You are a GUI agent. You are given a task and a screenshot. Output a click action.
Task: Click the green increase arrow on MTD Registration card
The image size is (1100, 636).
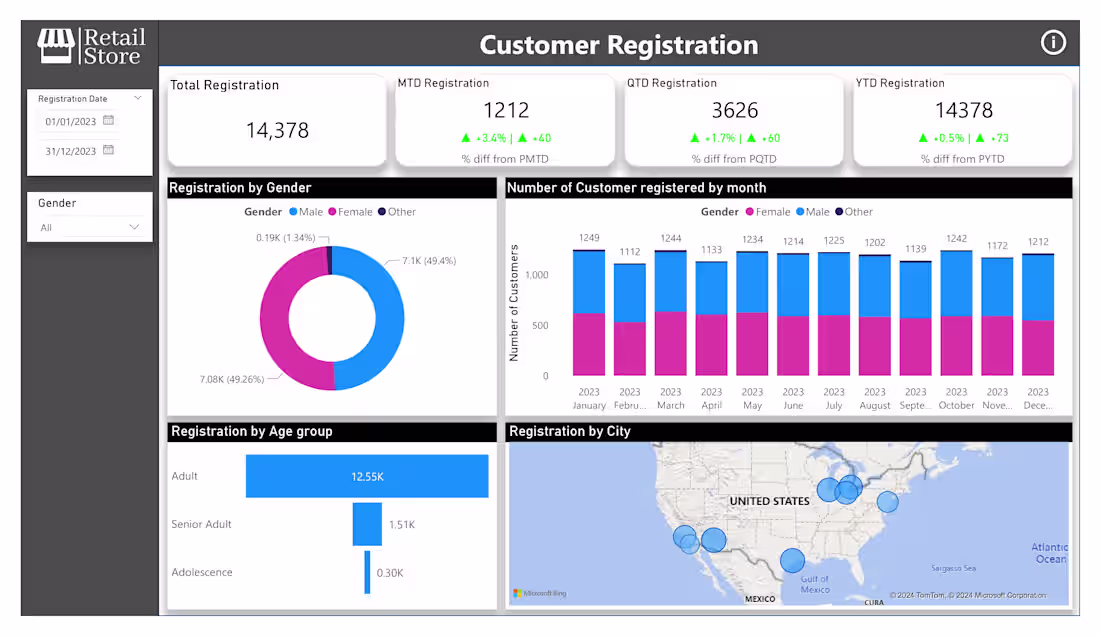pyautogui.click(x=465, y=135)
